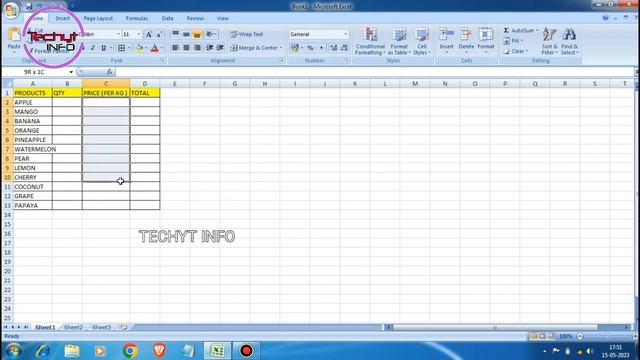
Task: Select column D header
Action: (144, 84)
